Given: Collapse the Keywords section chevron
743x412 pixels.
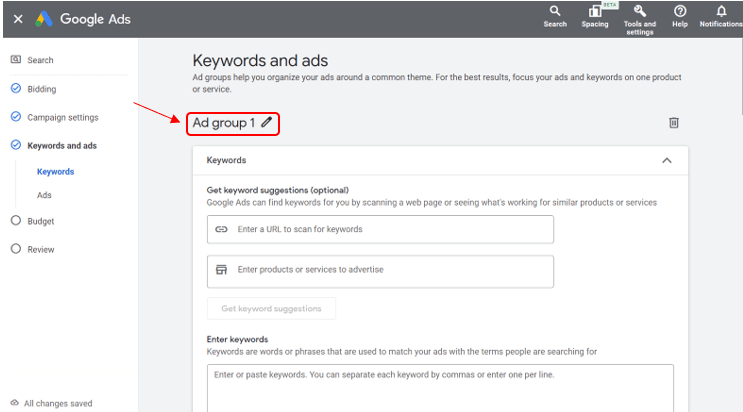Looking at the screenshot, I should pos(667,160).
